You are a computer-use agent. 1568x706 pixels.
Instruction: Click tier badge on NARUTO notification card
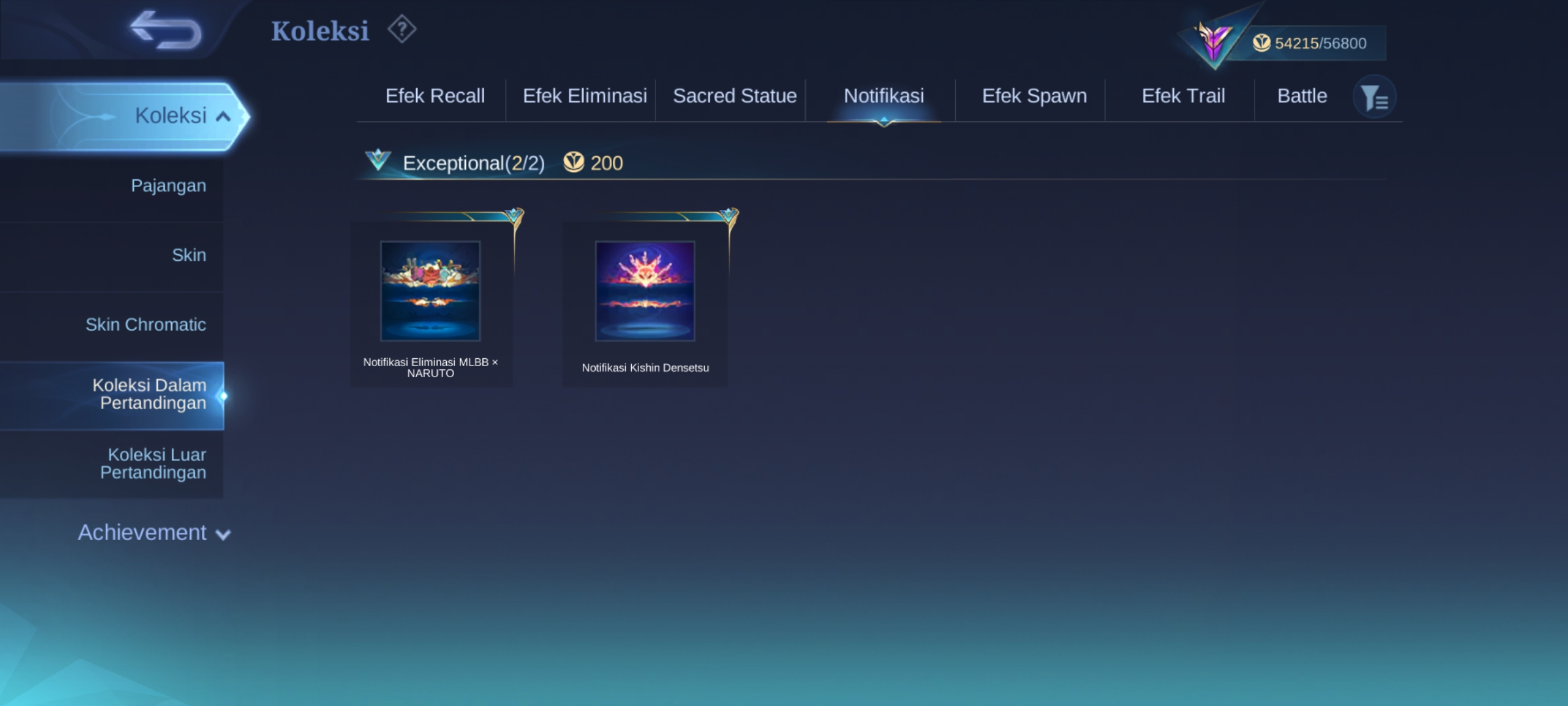(x=514, y=215)
